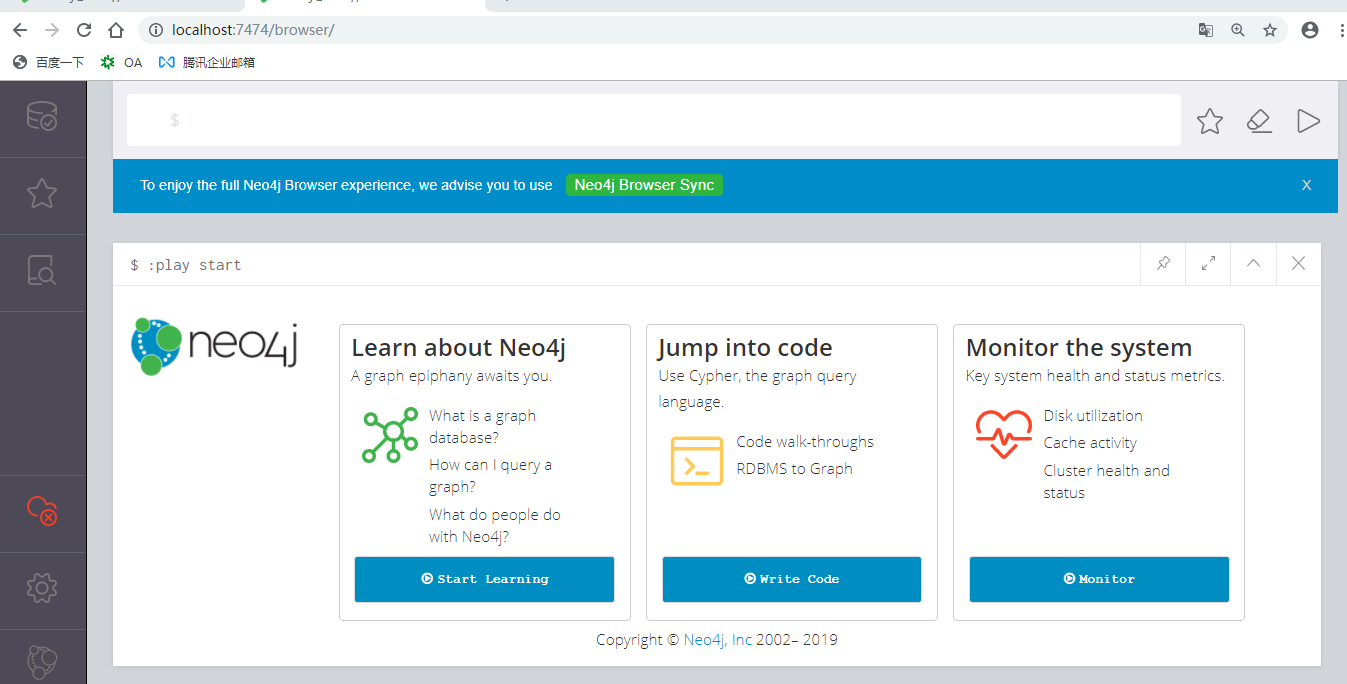Click the 'Jump into code' heading
This screenshot has width=1347, height=684.
click(745, 348)
